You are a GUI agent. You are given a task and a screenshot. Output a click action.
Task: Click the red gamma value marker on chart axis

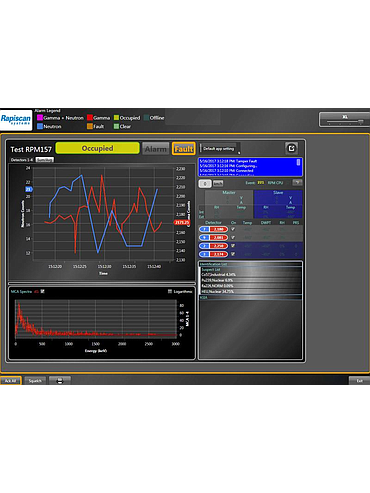182,222
